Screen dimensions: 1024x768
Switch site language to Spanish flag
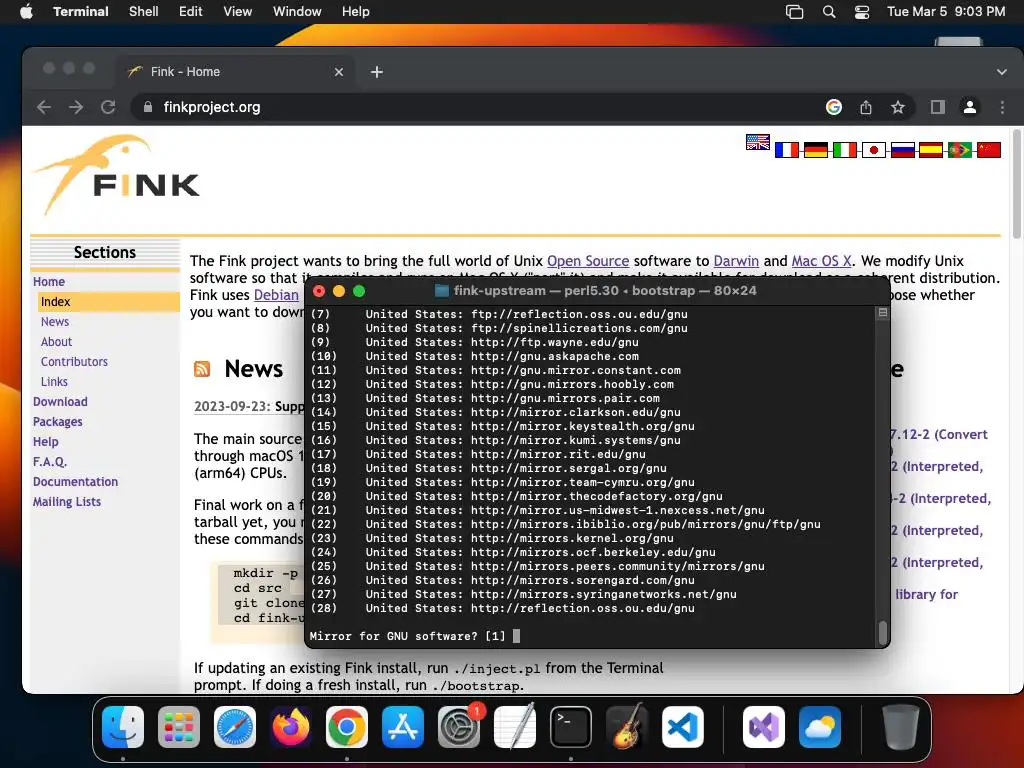point(931,150)
